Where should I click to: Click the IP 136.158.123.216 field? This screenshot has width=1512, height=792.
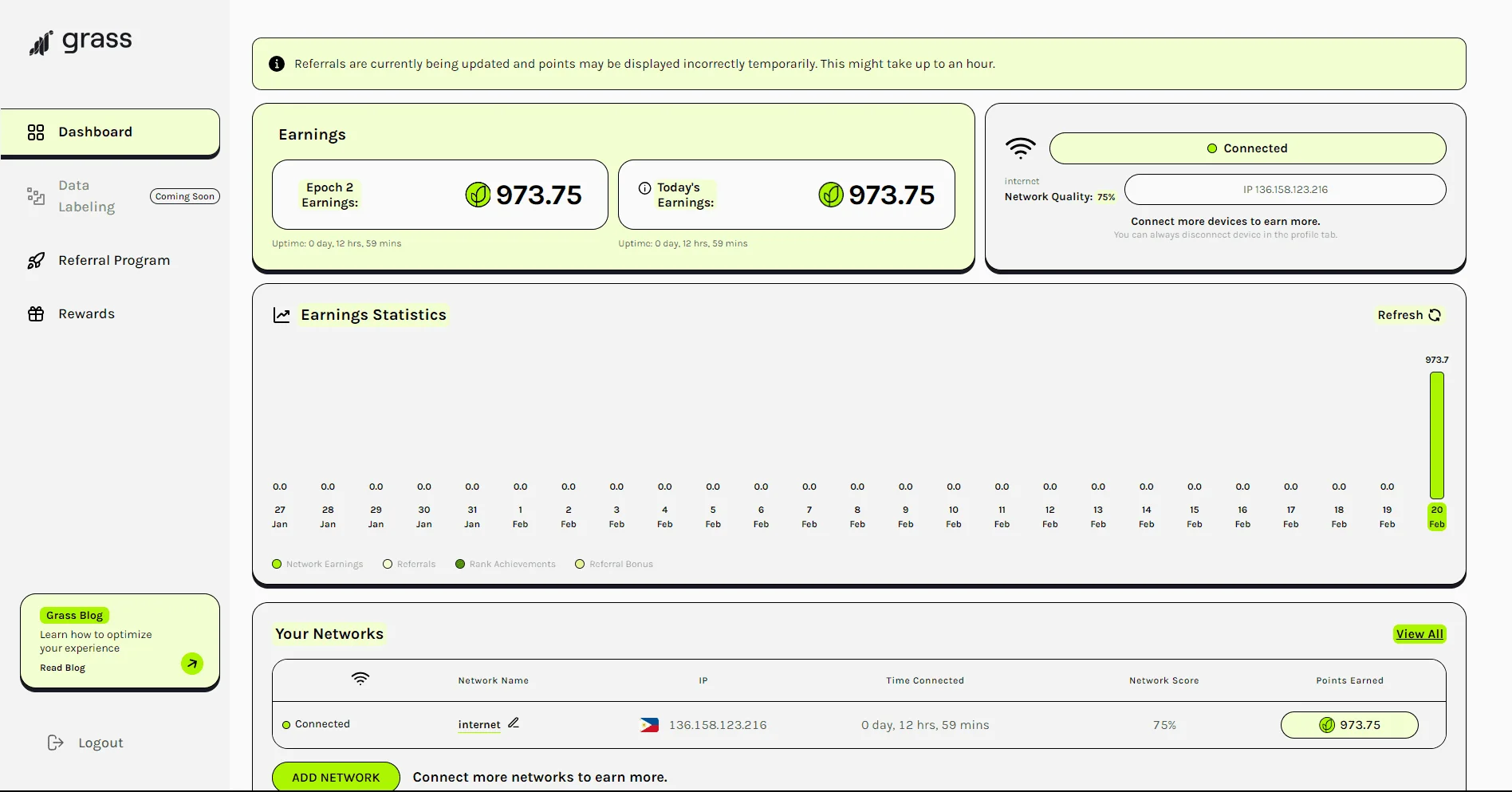click(1285, 190)
